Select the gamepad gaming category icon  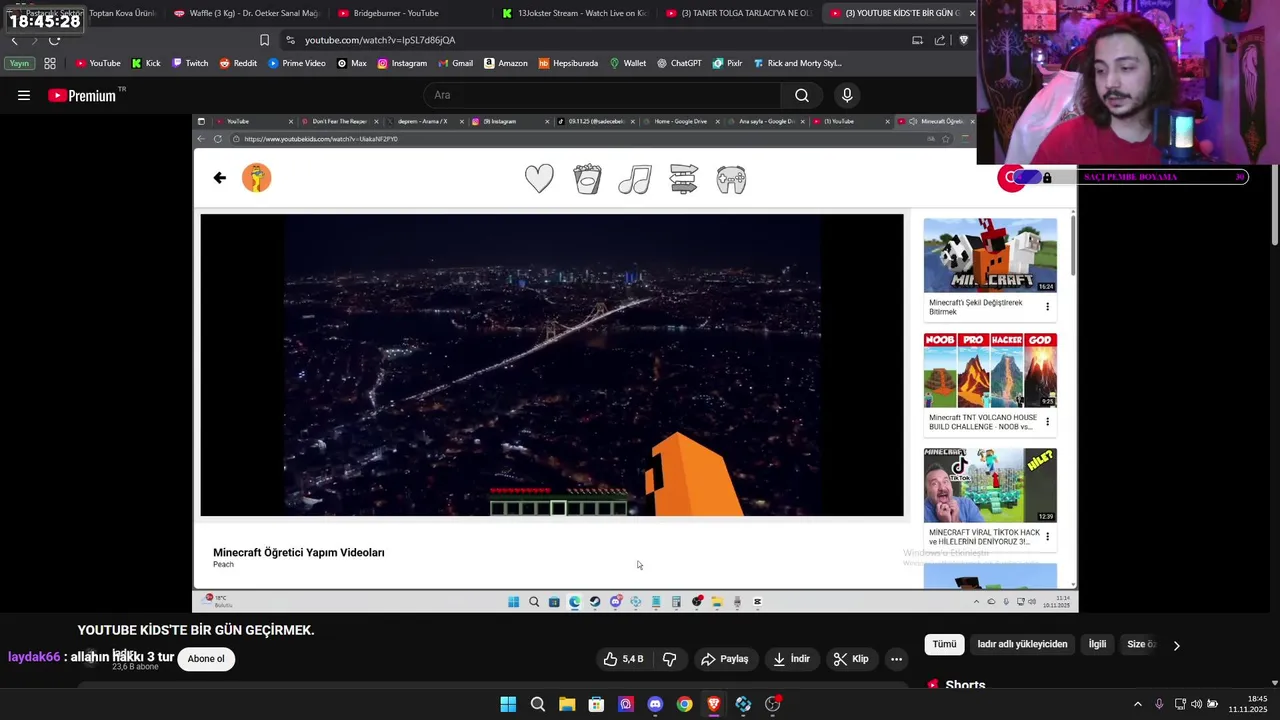(x=731, y=179)
